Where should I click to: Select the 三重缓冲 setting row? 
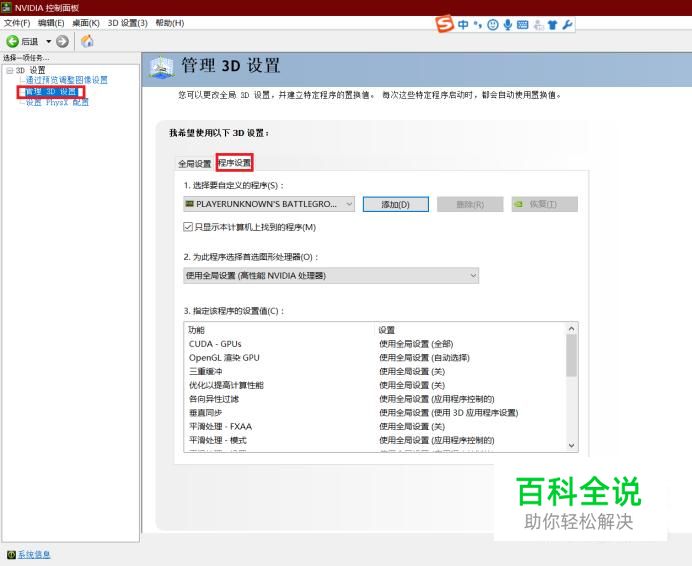(374, 371)
